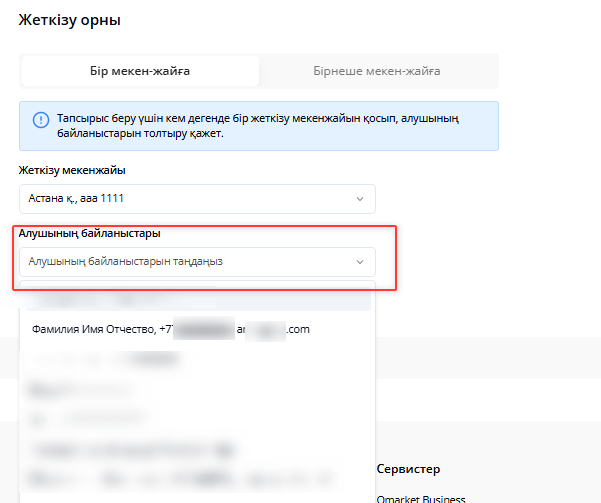This screenshot has width=601, height=503.
Task: Switch to "Бірнеше мекен-жайға" tab
Action: (378, 71)
